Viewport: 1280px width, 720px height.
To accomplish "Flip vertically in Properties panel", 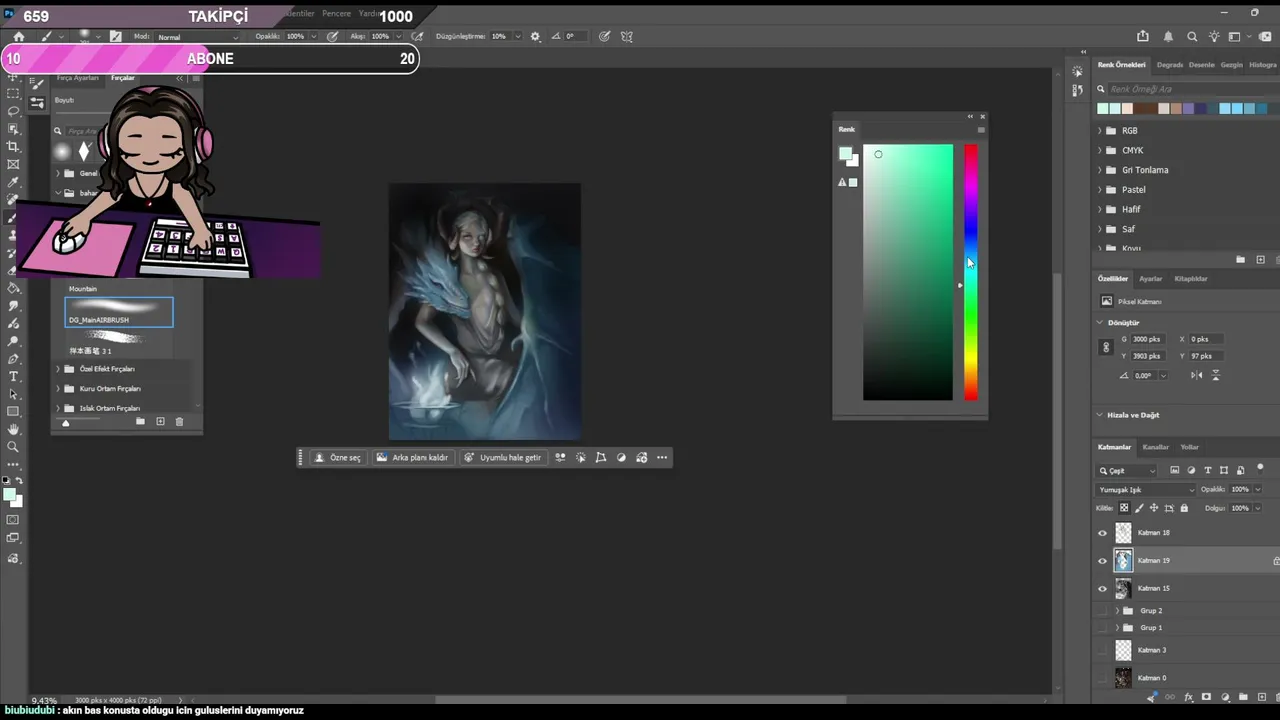I will pos(1216,375).
